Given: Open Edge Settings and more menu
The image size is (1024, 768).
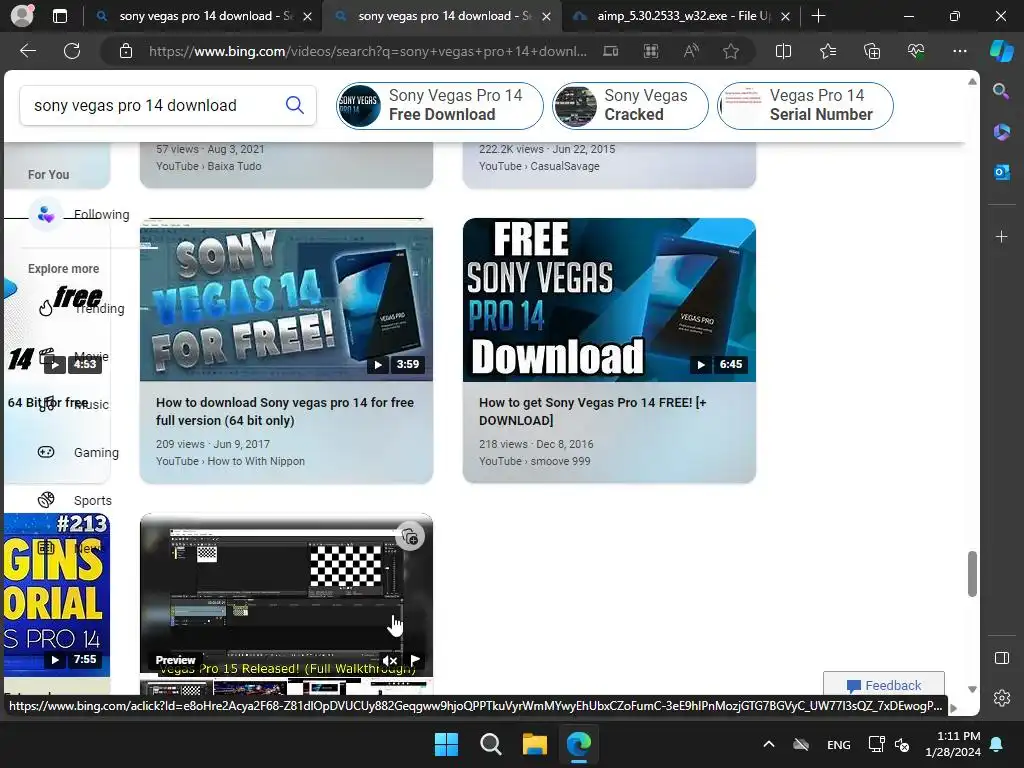Looking at the screenshot, I should point(959,51).
